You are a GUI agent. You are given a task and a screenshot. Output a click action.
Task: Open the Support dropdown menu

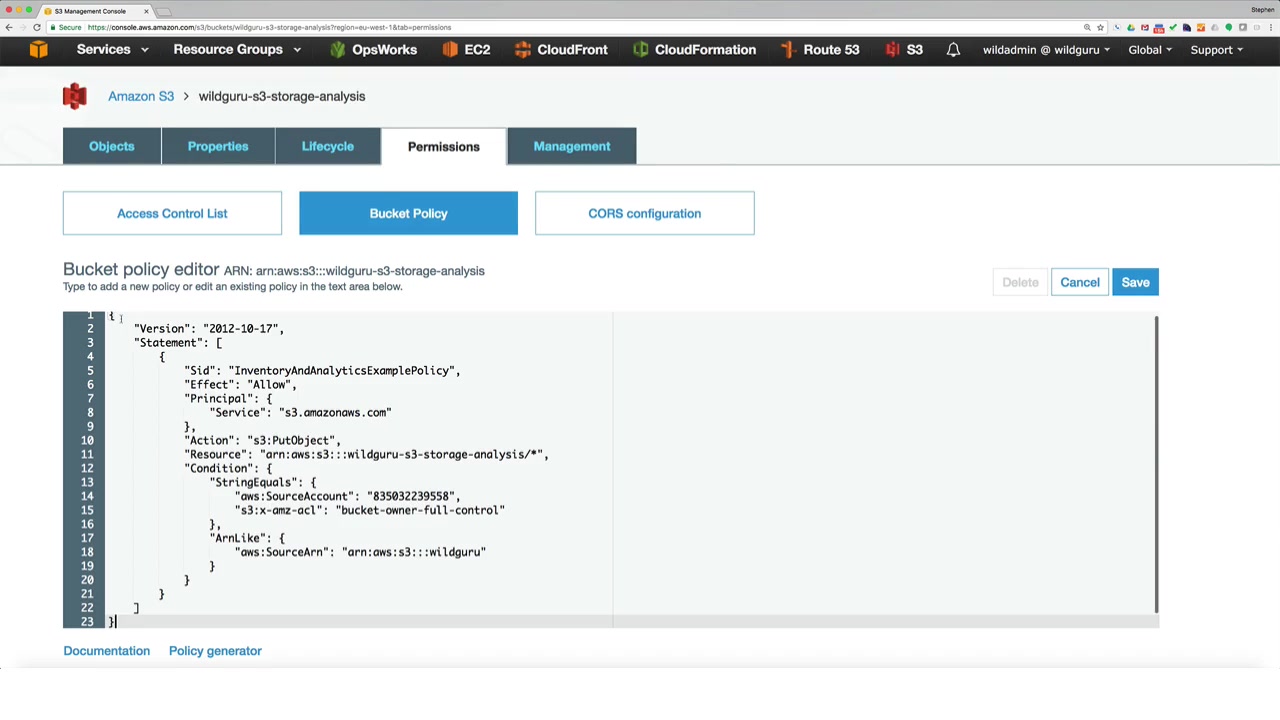click(x=1217, y=50)
